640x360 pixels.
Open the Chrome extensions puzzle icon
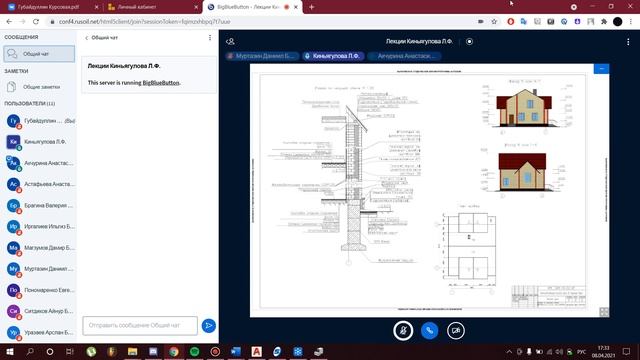[x=604, y=22]
